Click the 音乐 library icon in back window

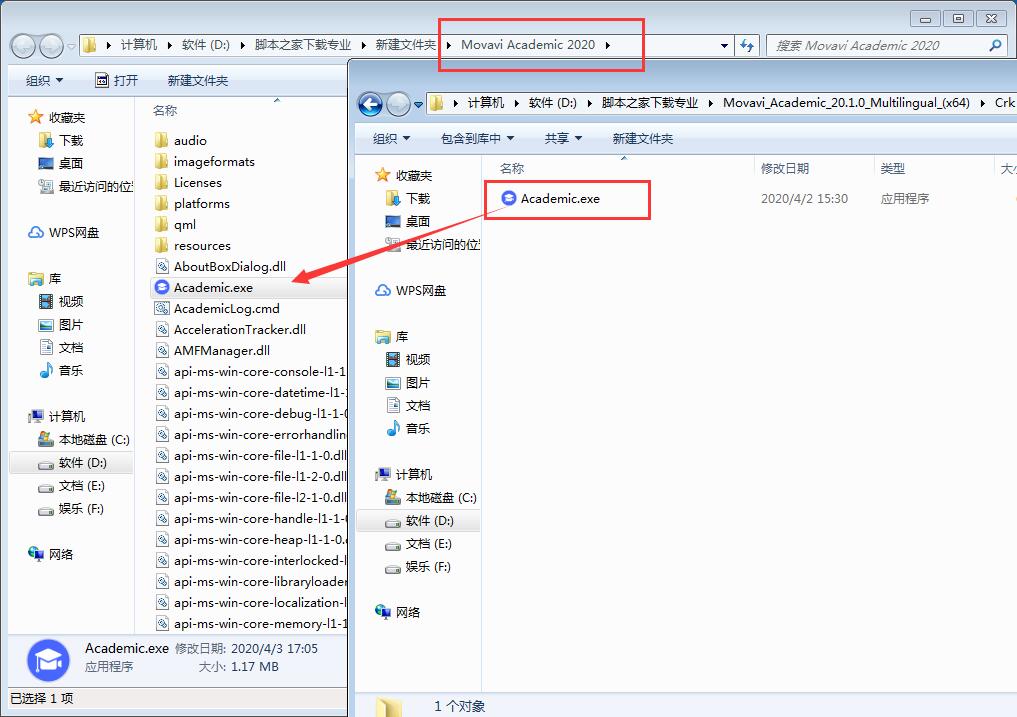click(46, 371)
